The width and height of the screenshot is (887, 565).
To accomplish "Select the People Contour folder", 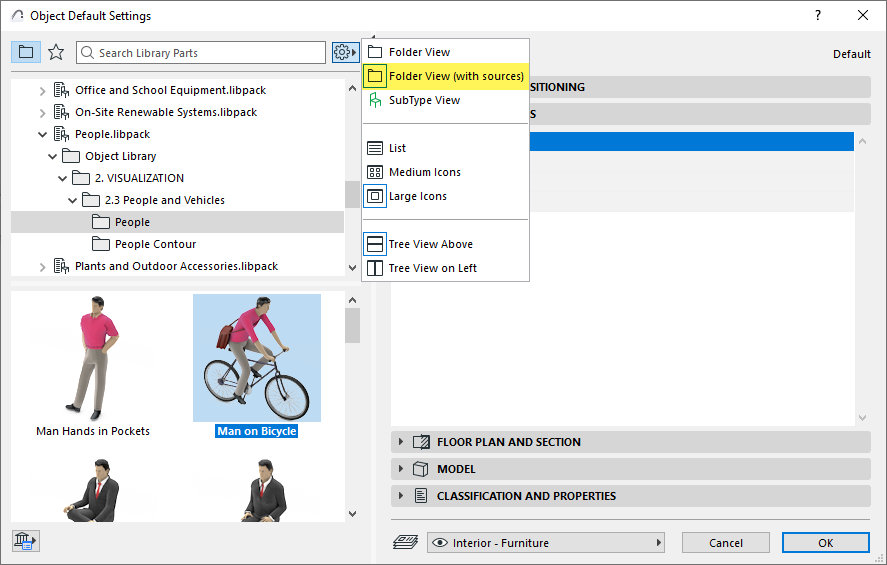I will click(x=155, y=244).
